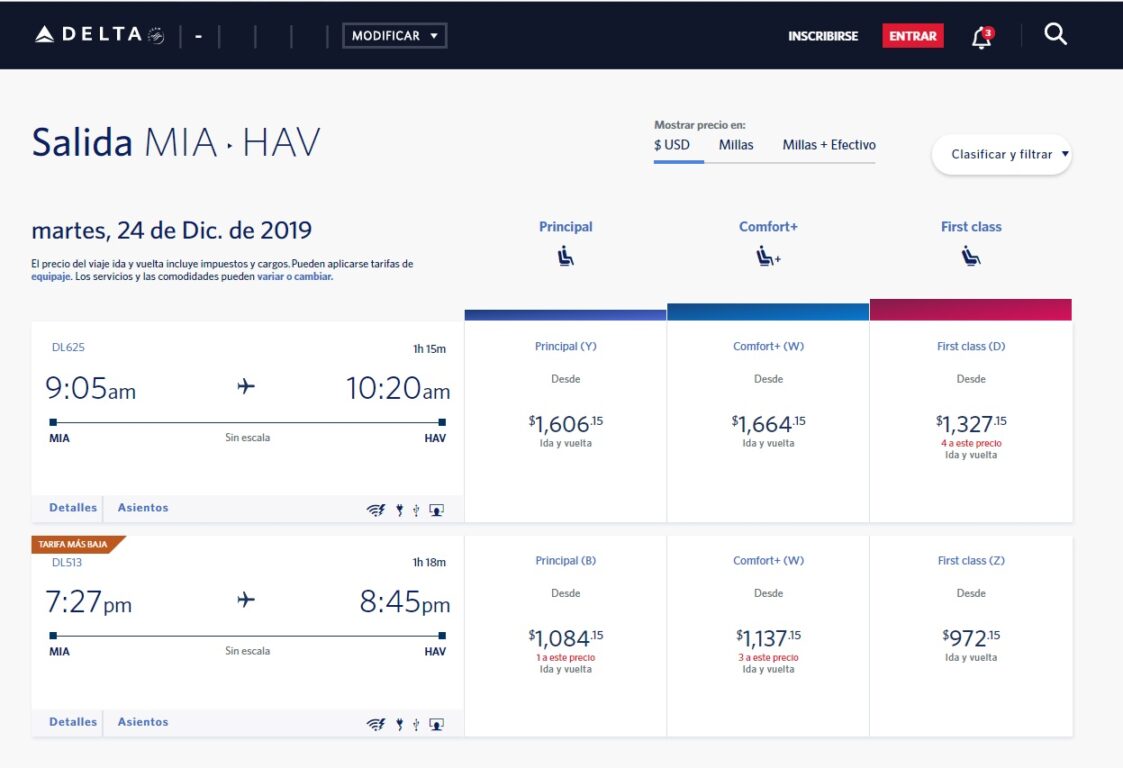This screenshot has height=768, width=1123.
Task: Click the 10:20am arrival time
Action: point(398,388)
